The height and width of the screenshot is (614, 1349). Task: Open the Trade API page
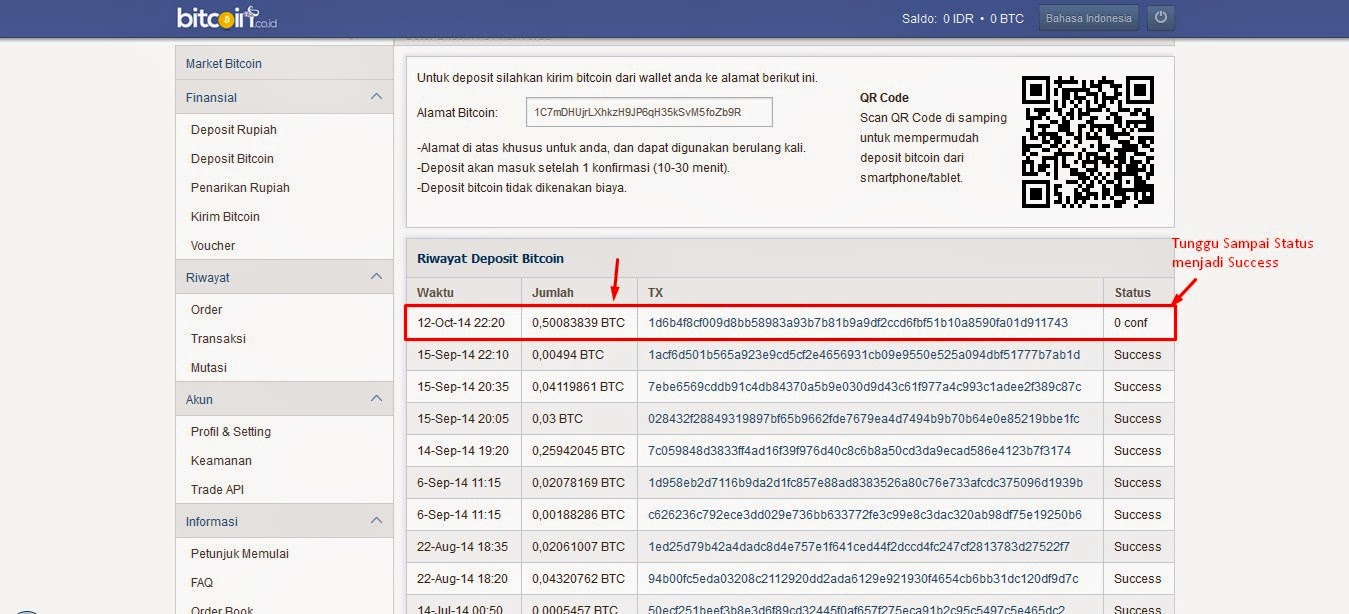coord(217,490)
